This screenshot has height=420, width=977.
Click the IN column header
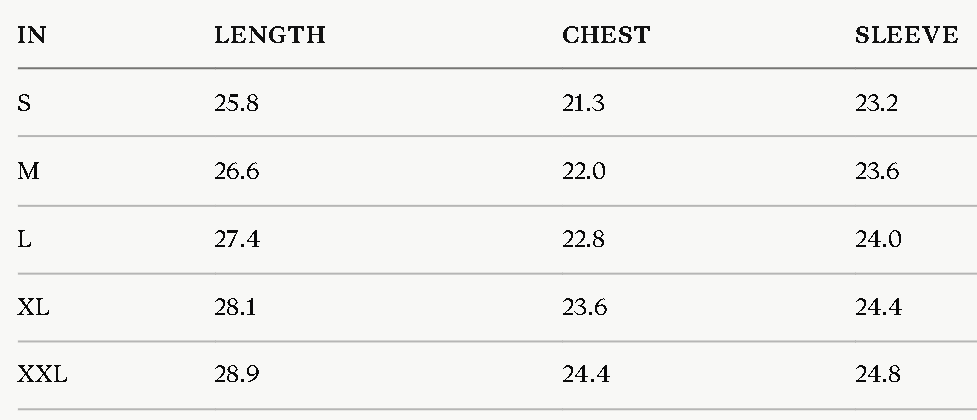coord(31,35)
